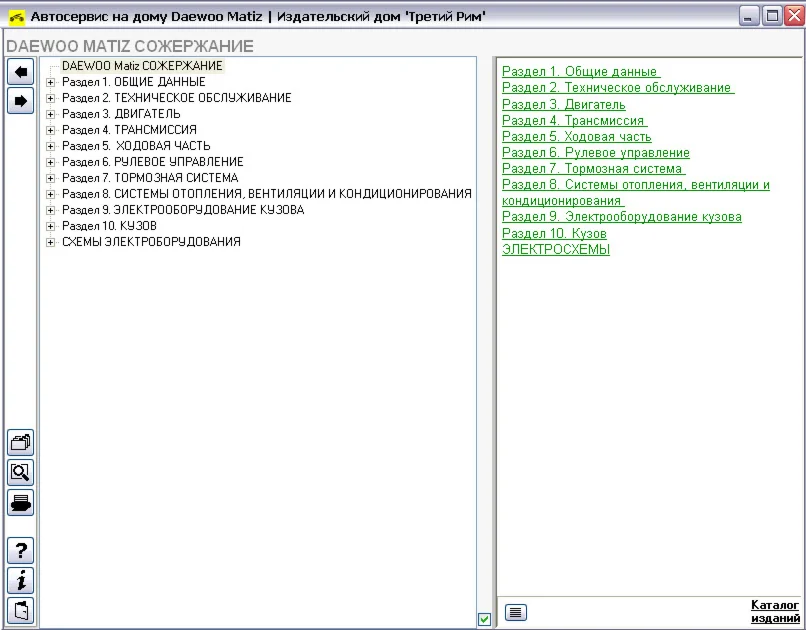Open search with the magnifier icon

21,472
